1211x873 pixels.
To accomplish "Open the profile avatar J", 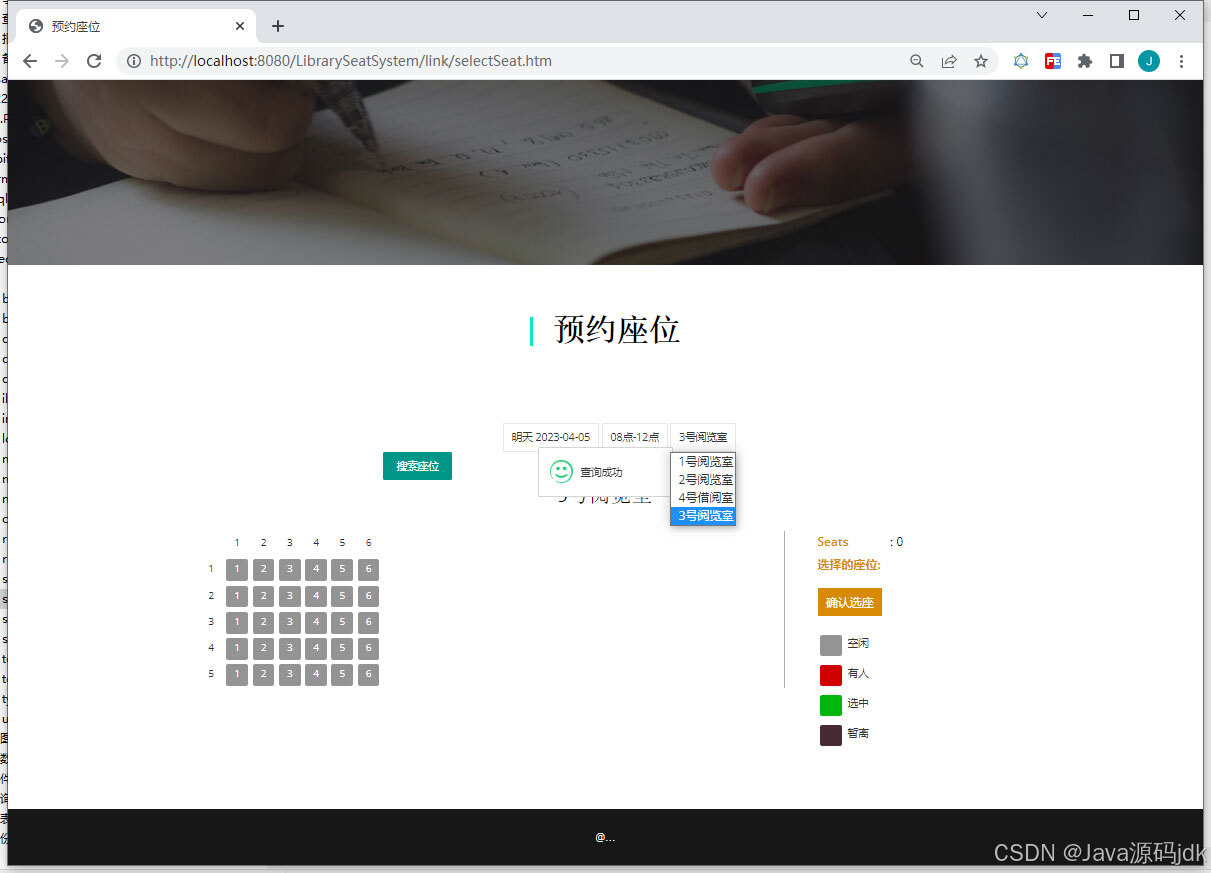I will tap(1149, 61).
